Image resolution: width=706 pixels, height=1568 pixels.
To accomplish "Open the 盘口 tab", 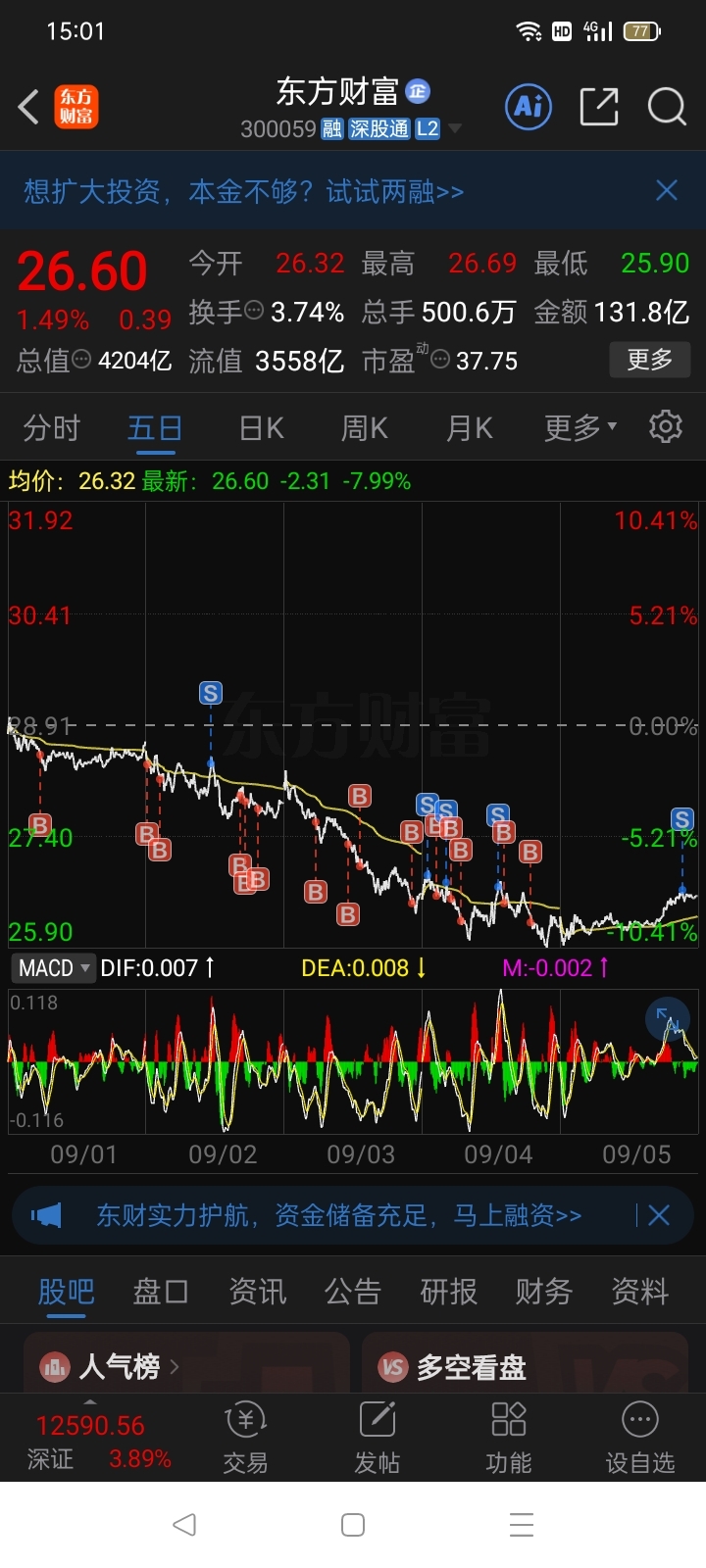I will click(x=161, y=1292).
